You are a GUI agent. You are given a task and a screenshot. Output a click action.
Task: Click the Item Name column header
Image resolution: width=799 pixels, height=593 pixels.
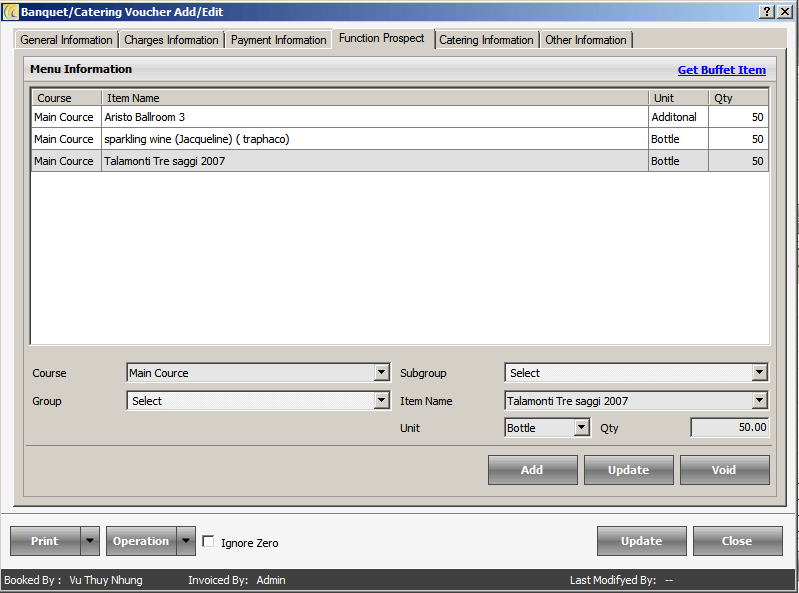[x=375, y=98]
